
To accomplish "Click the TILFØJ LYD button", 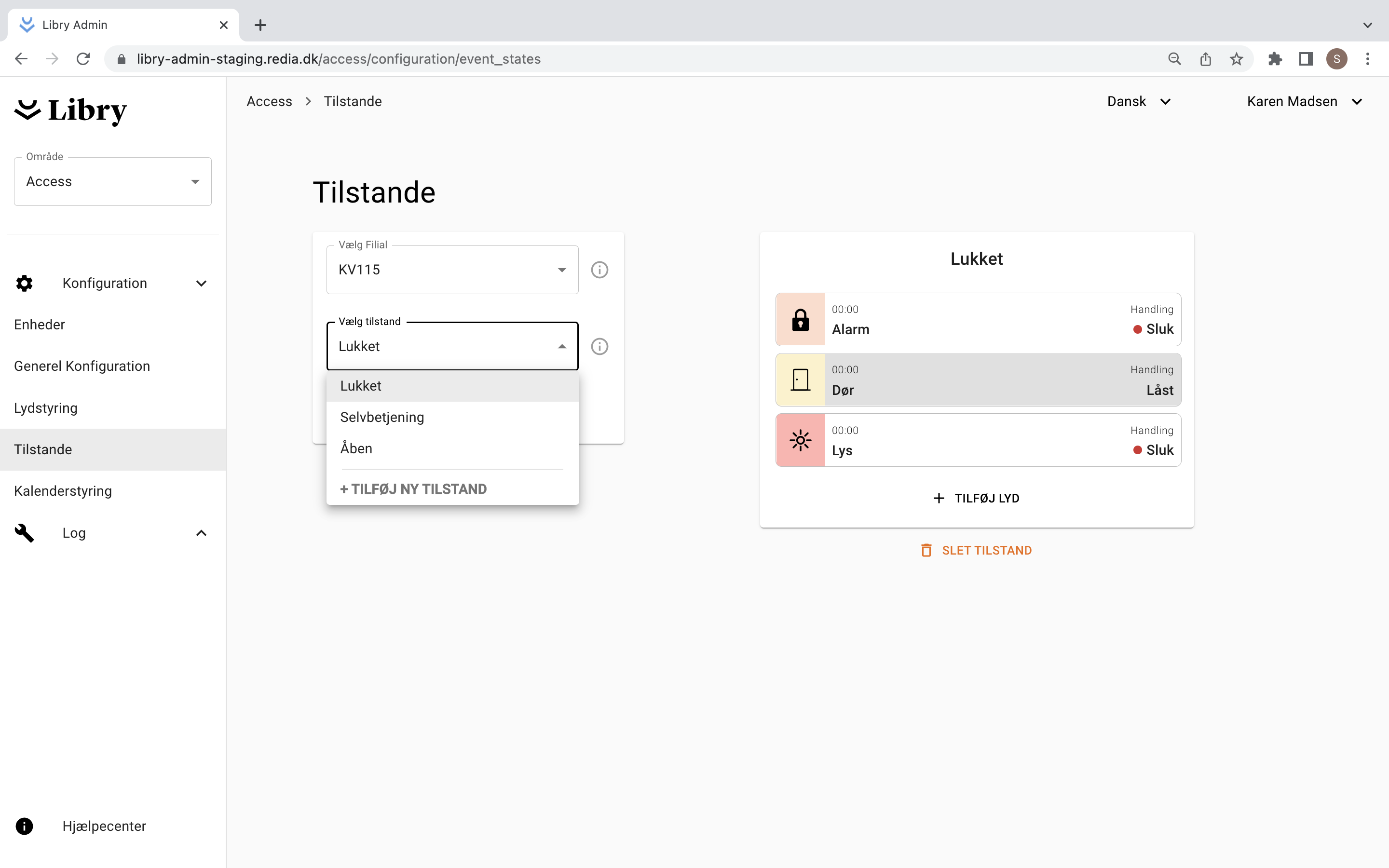I will 976,498.
